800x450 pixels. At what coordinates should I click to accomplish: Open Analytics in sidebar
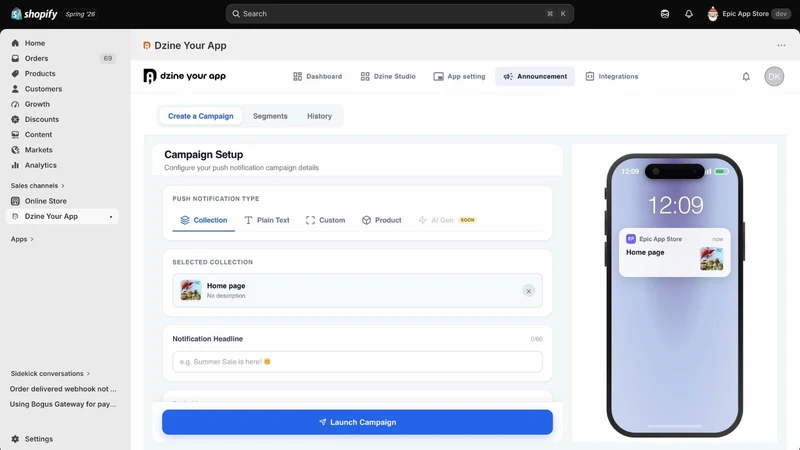coord(40,165)
